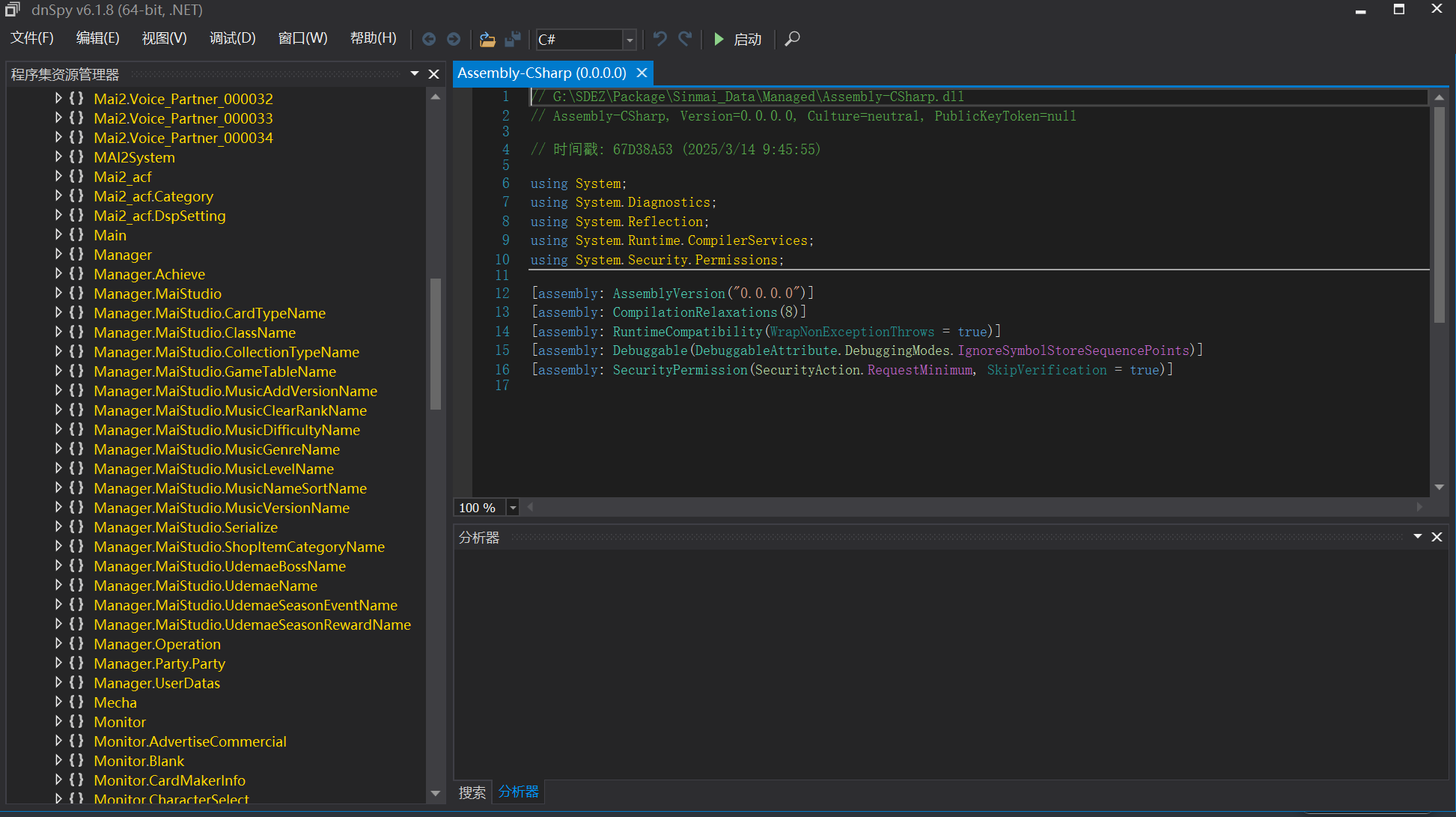Screen dimensions: 1456x817
Task: Select Manager.Party.Party tree item
Action: coord(159,663)
